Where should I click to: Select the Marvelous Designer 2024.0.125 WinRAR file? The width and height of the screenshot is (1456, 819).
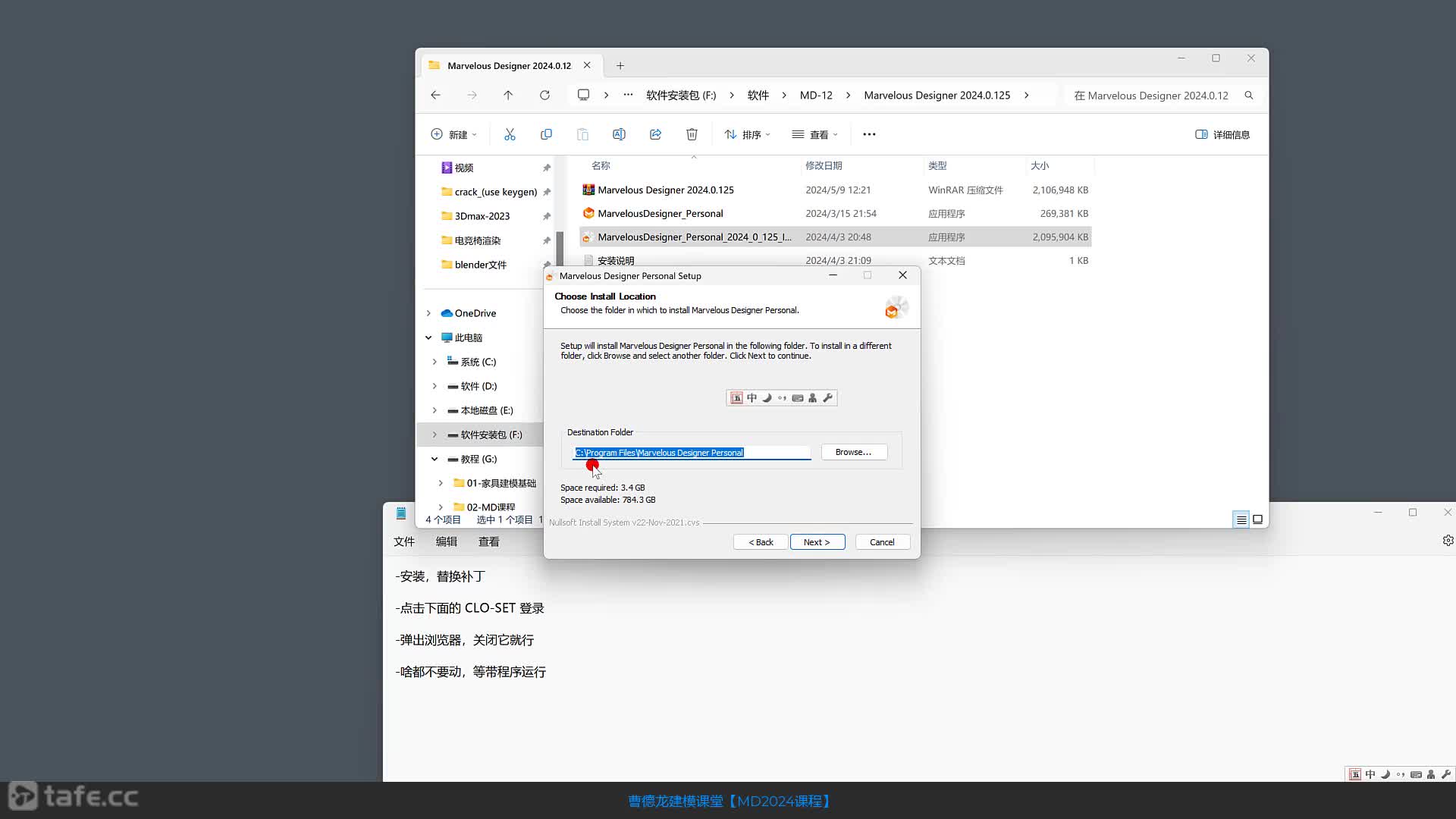[x=836, y=190]
